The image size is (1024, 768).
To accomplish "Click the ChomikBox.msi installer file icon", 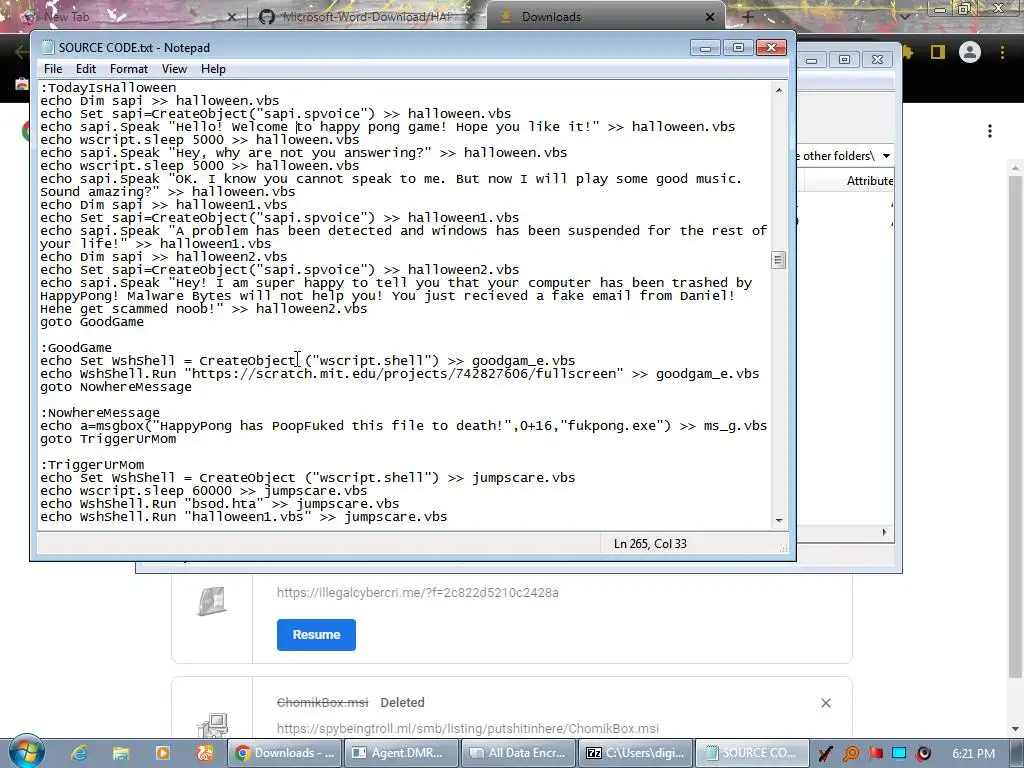I will tap(212, 726).
